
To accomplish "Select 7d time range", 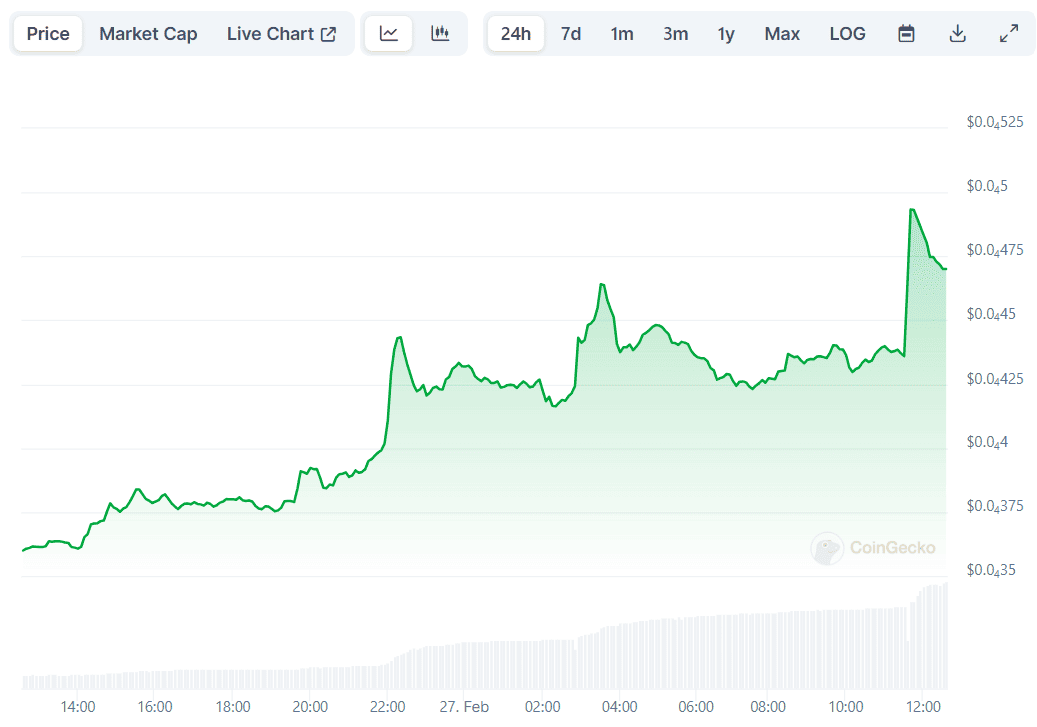I will pyautogui.click(x=571, y=34).
